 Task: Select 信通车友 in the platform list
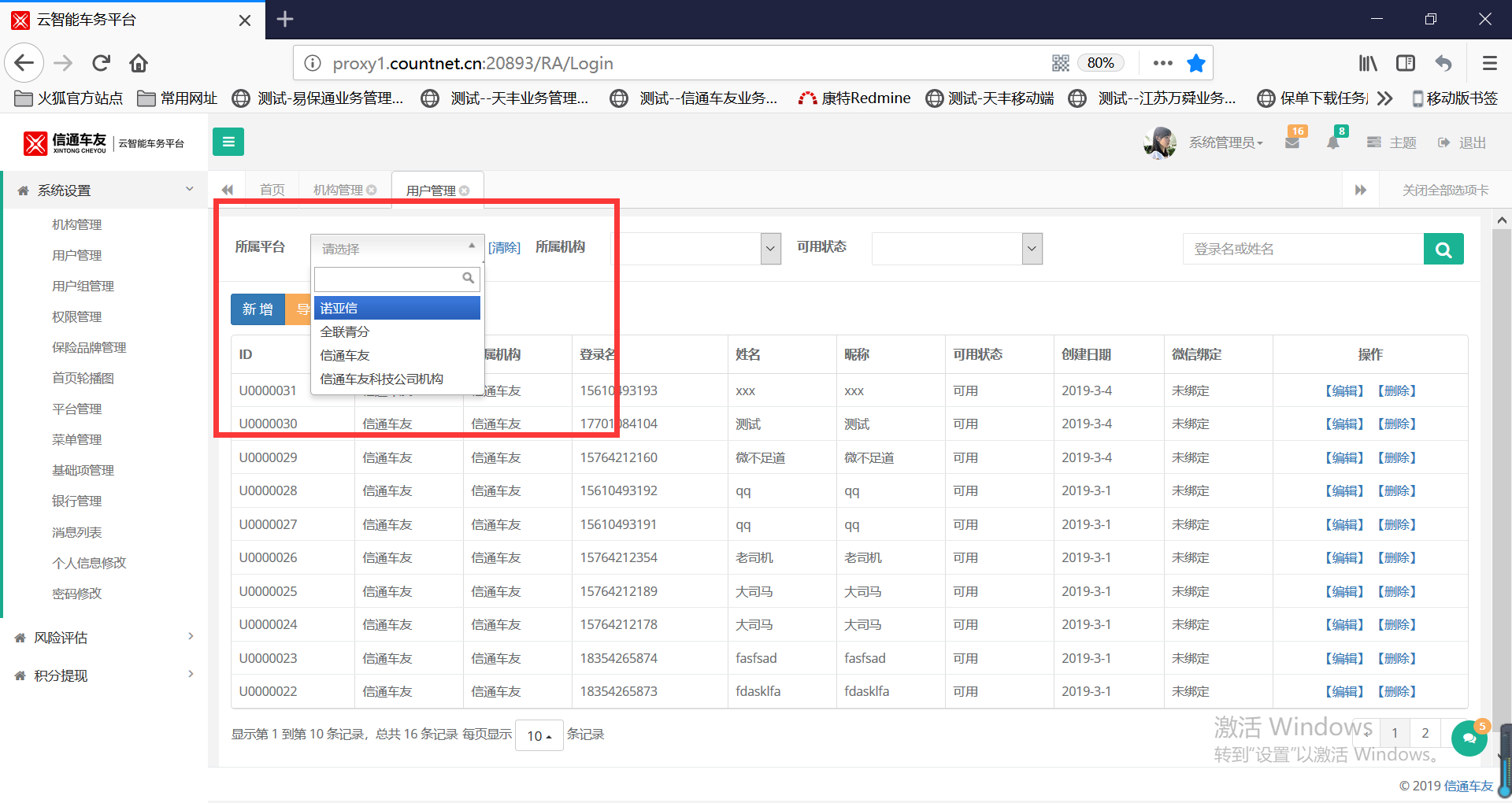coord(397,355)
